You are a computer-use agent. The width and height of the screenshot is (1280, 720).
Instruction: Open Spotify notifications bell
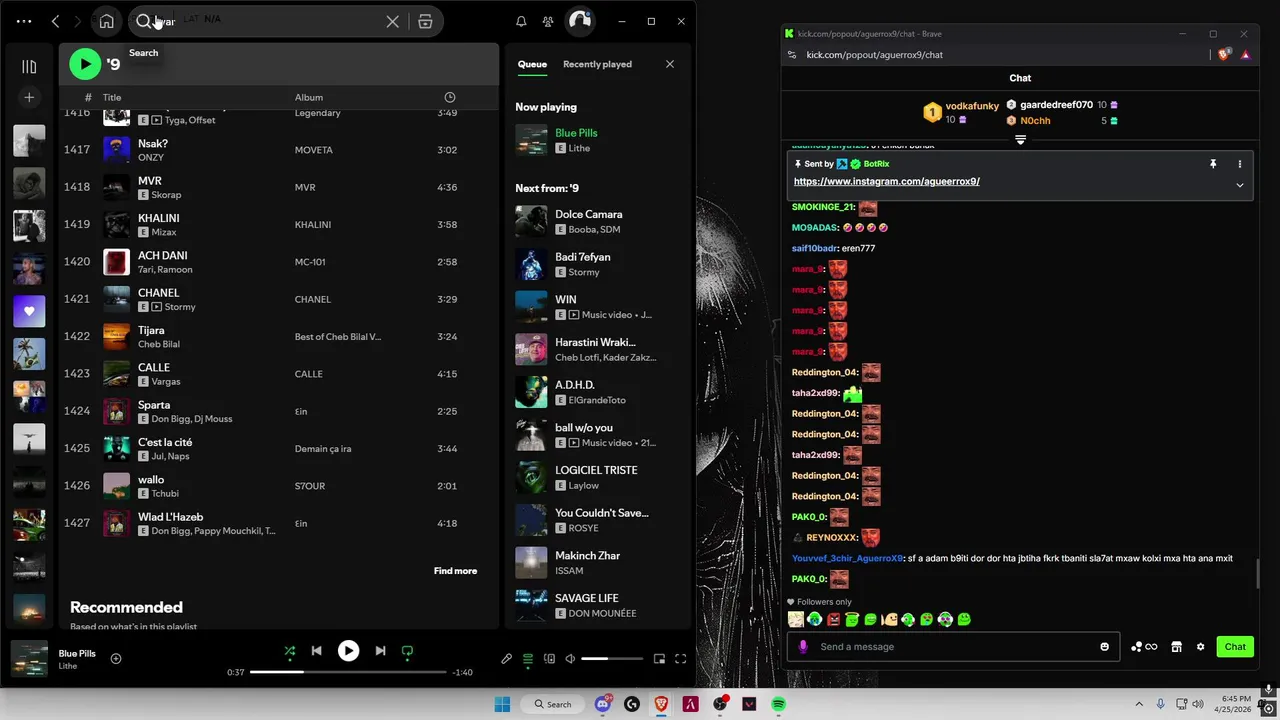[x=521, y=21]
